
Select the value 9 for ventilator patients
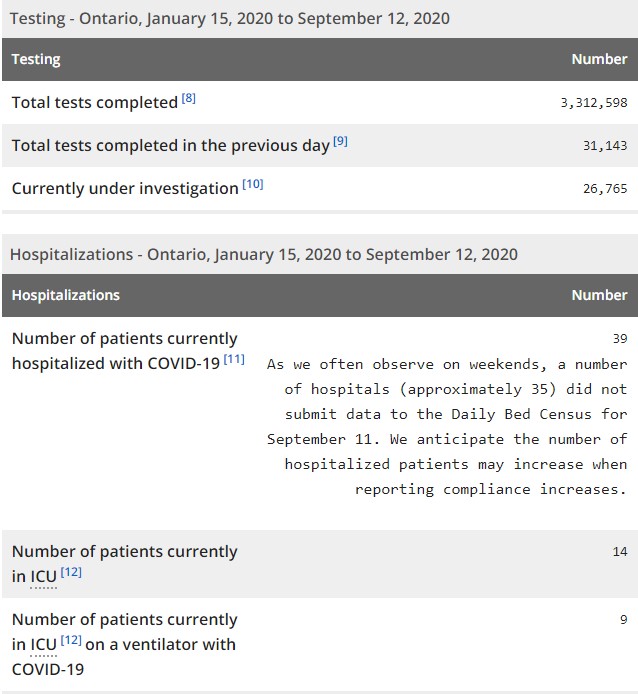[x=623, y=620]
